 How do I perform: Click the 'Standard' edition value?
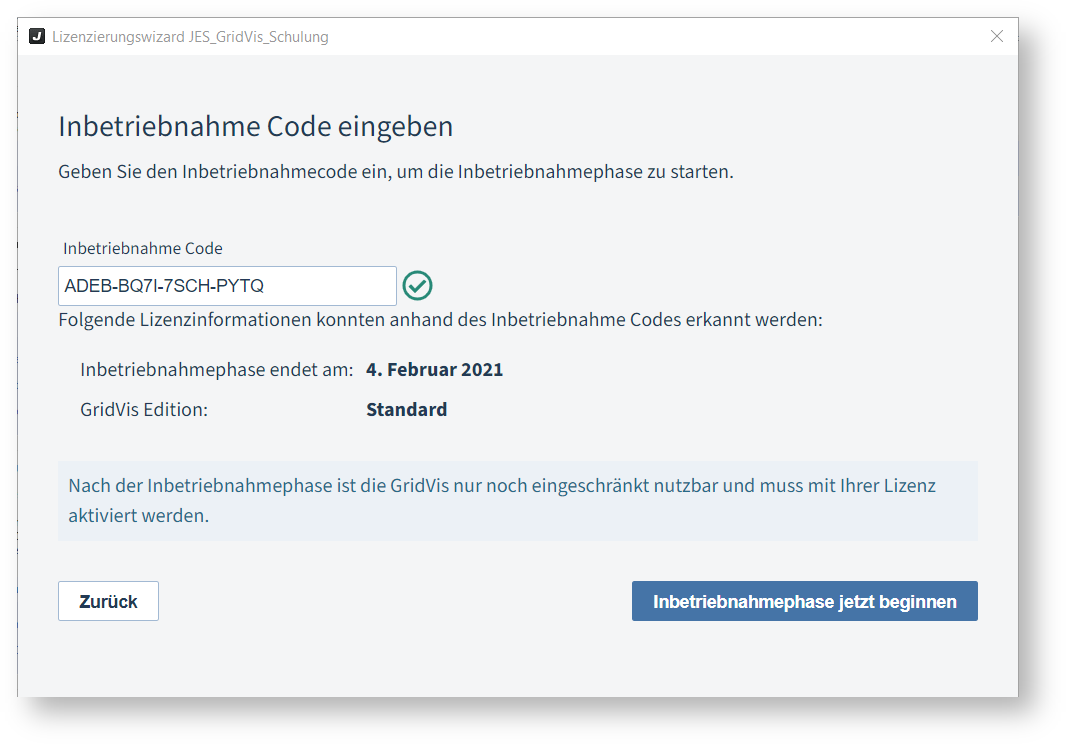click(x=406, y=410)
